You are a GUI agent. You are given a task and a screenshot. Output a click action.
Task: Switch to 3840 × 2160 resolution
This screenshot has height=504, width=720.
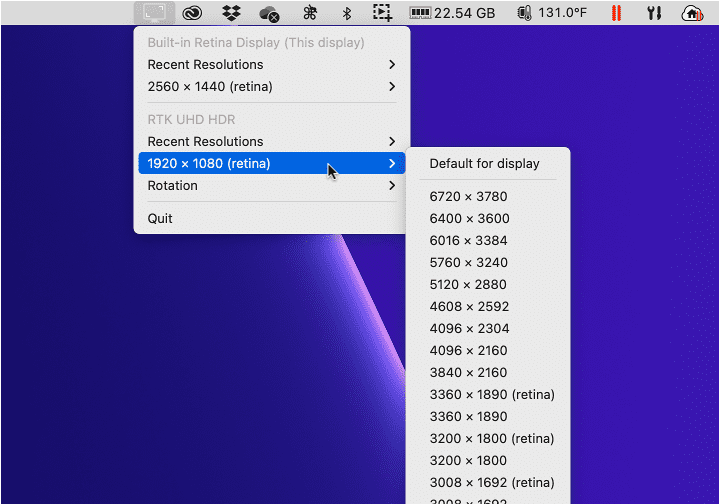(488, 373)
